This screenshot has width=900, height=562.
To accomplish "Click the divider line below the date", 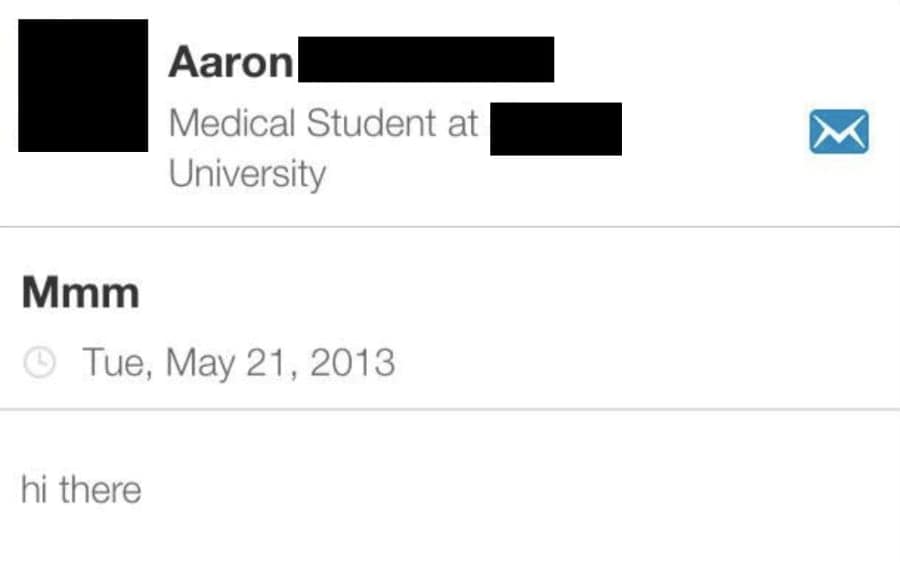I will tap(450, 409).
